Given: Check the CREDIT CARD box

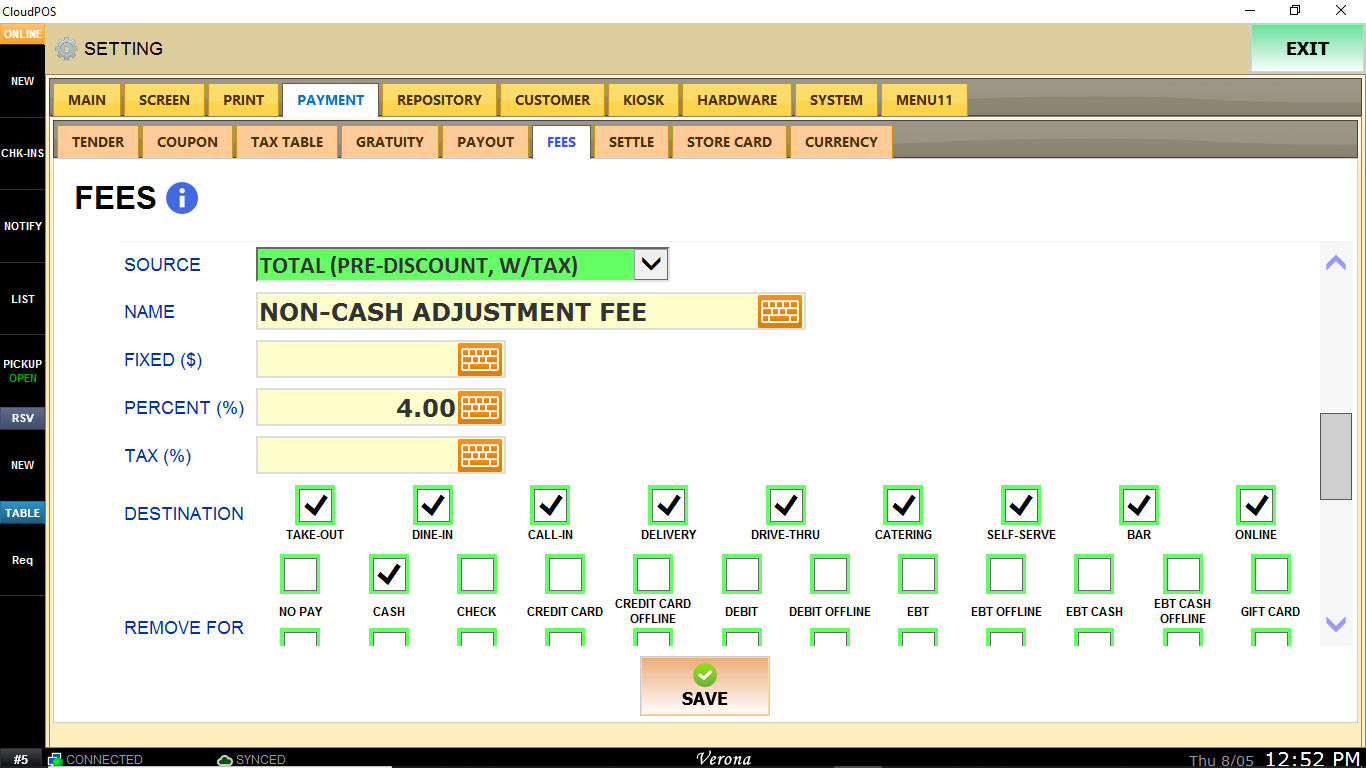Looking at the screenshot, I should [x=565, y=575].
